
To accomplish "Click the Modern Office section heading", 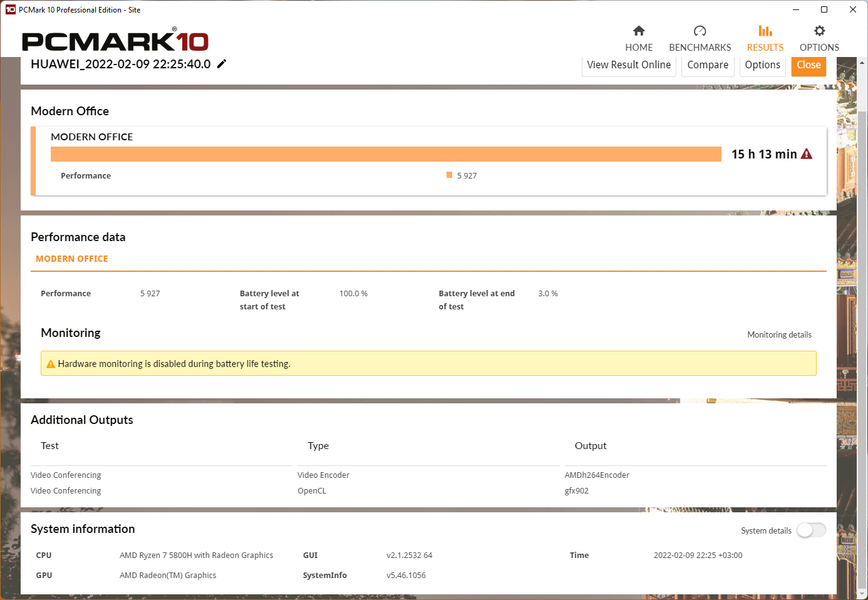I will point(70,111).
